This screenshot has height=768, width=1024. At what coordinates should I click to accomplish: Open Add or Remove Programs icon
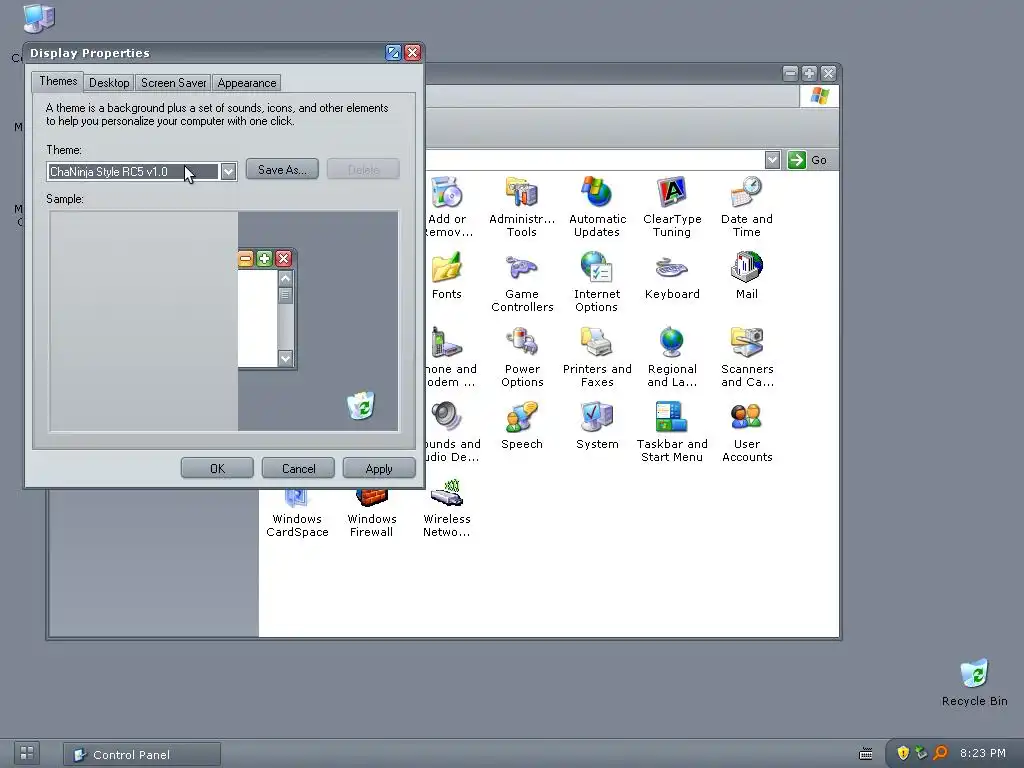click(x=447, y=193)
